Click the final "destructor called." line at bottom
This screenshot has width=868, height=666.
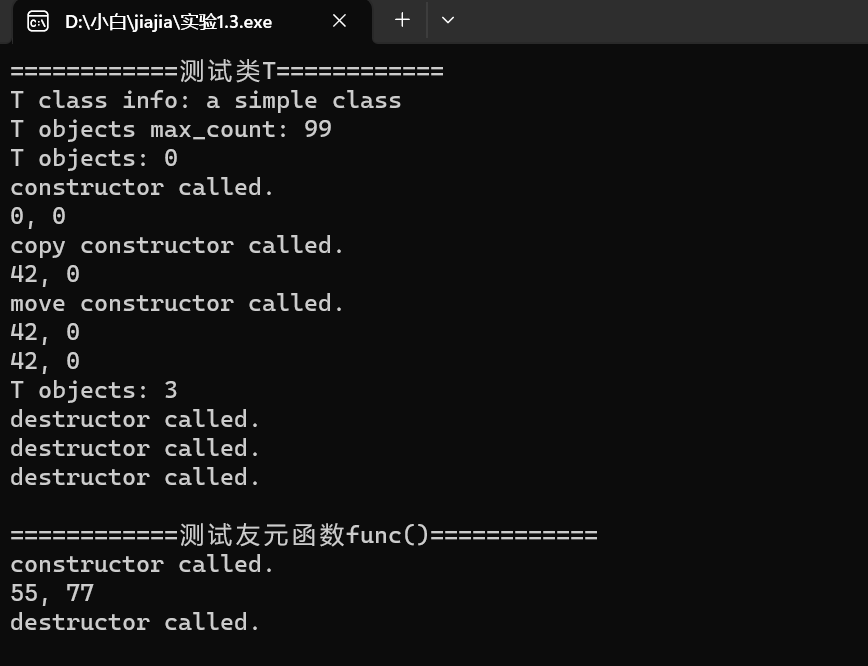pyautogui.click(x=135, y=622)
